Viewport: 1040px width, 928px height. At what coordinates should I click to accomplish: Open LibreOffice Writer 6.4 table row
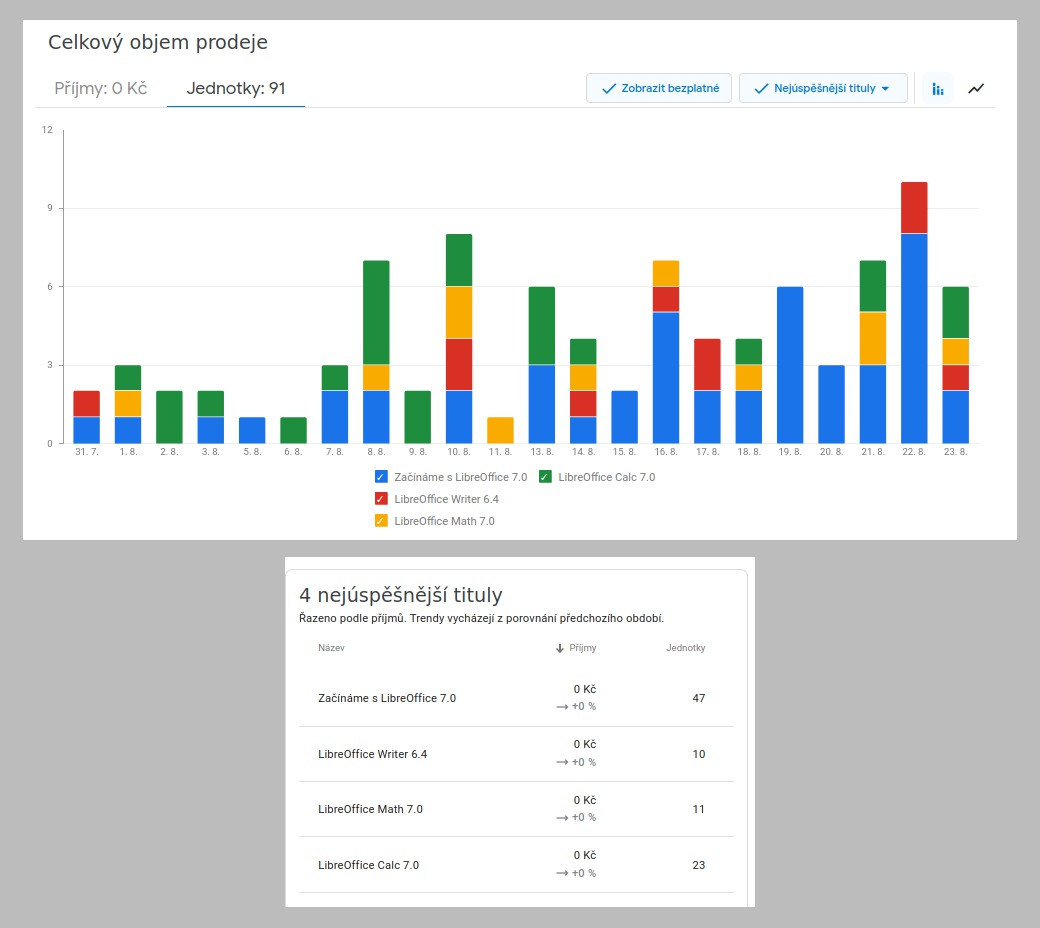516,754
